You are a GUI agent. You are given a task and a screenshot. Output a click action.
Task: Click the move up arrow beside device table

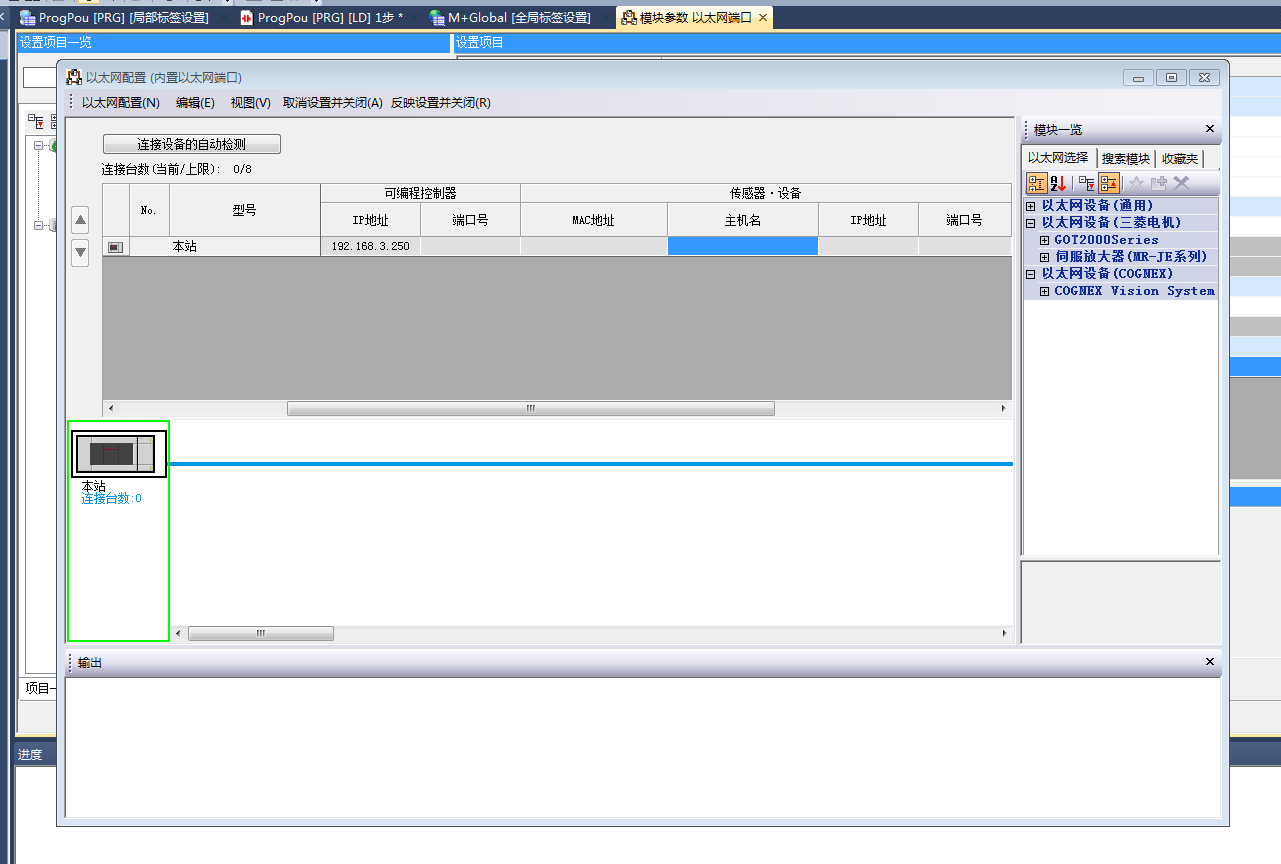click(x=81, y=221)
